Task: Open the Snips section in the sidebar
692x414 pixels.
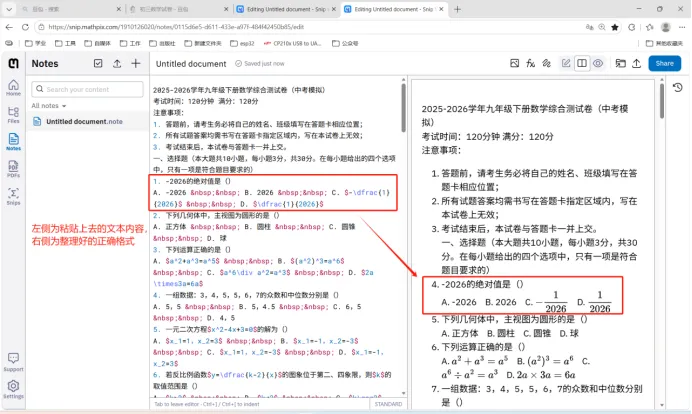Action: [13, 196]
